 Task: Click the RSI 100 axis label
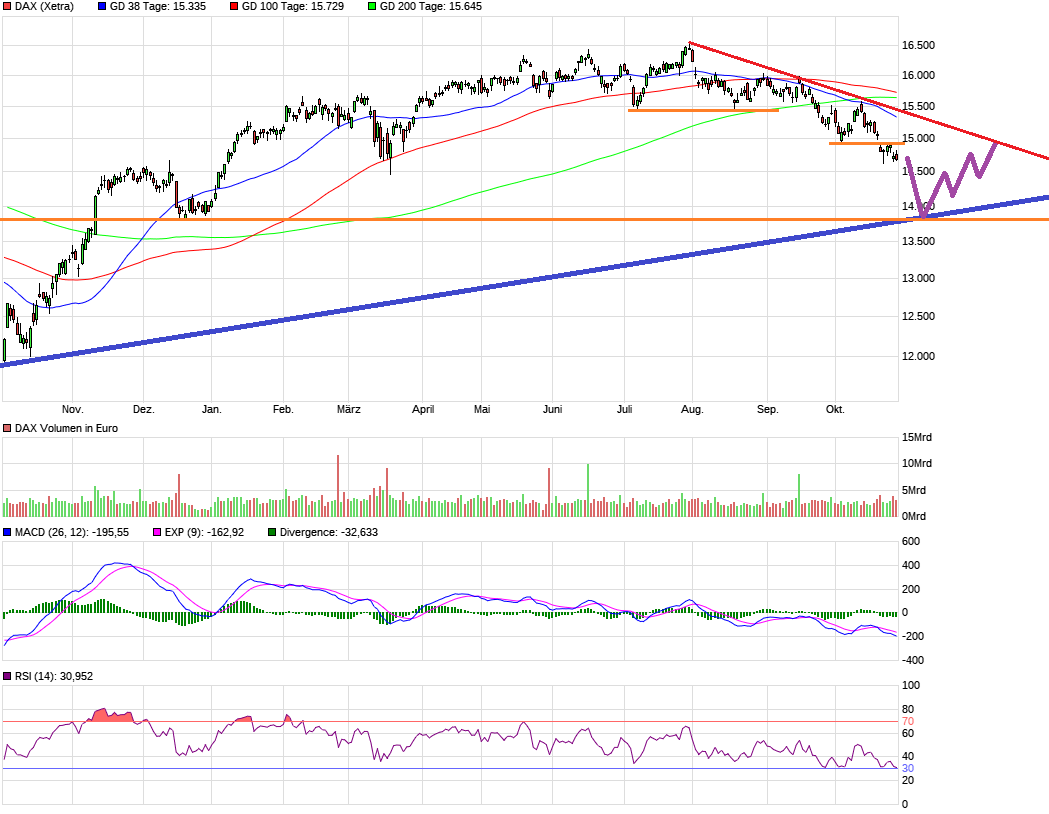[911, 686]
